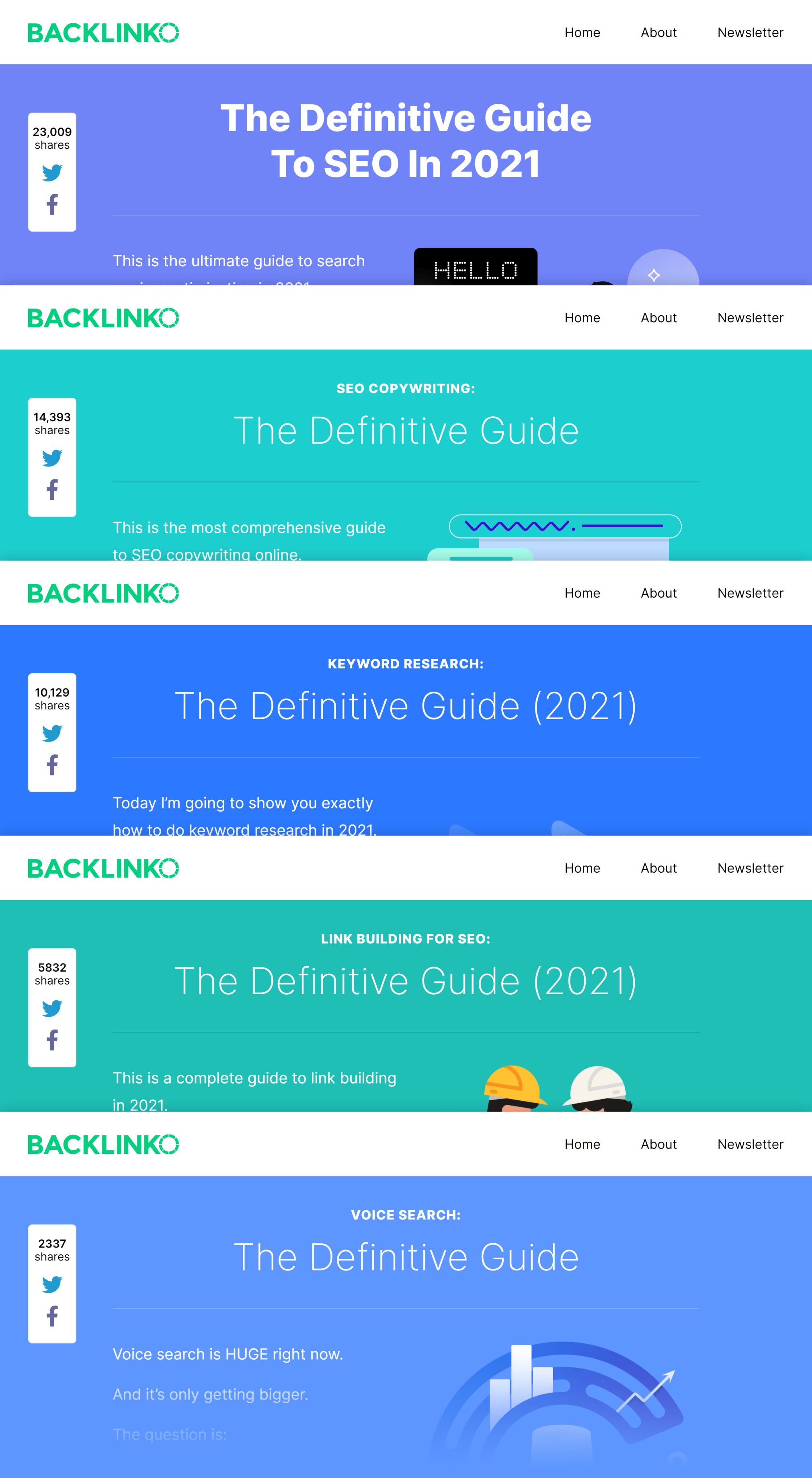
Task: Click the Newsletter navigation link
Action: pyautogui.click(x=750, y=32)
